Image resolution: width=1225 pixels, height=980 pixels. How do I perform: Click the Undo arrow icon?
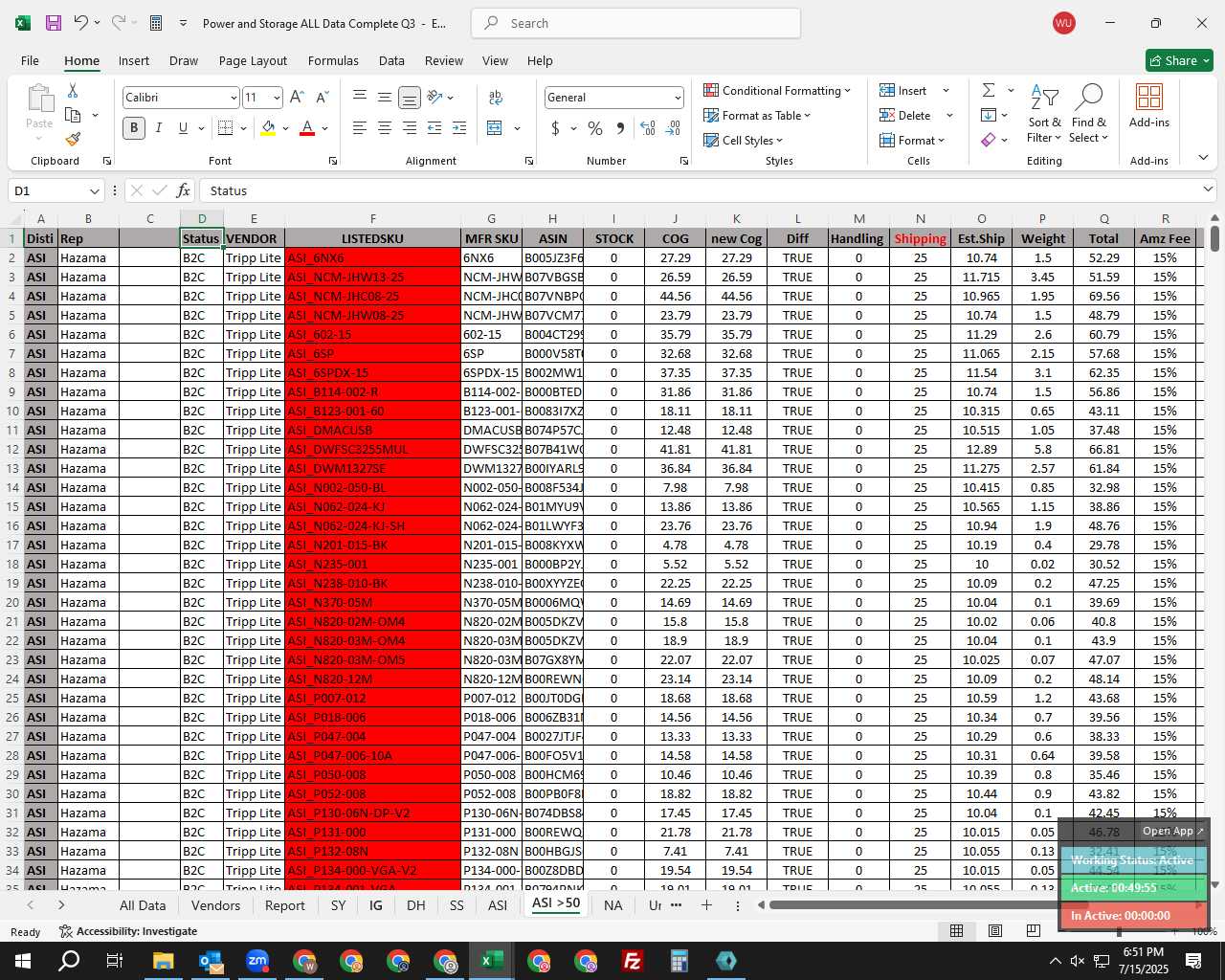pyautogui.click(x=81, y=23)
